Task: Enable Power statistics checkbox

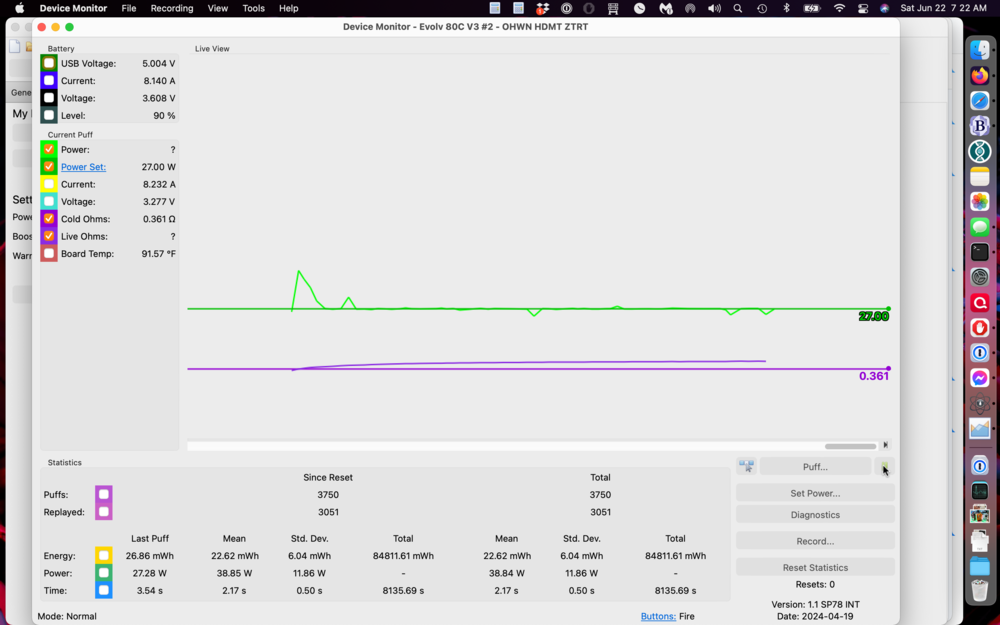Action: 103,573
